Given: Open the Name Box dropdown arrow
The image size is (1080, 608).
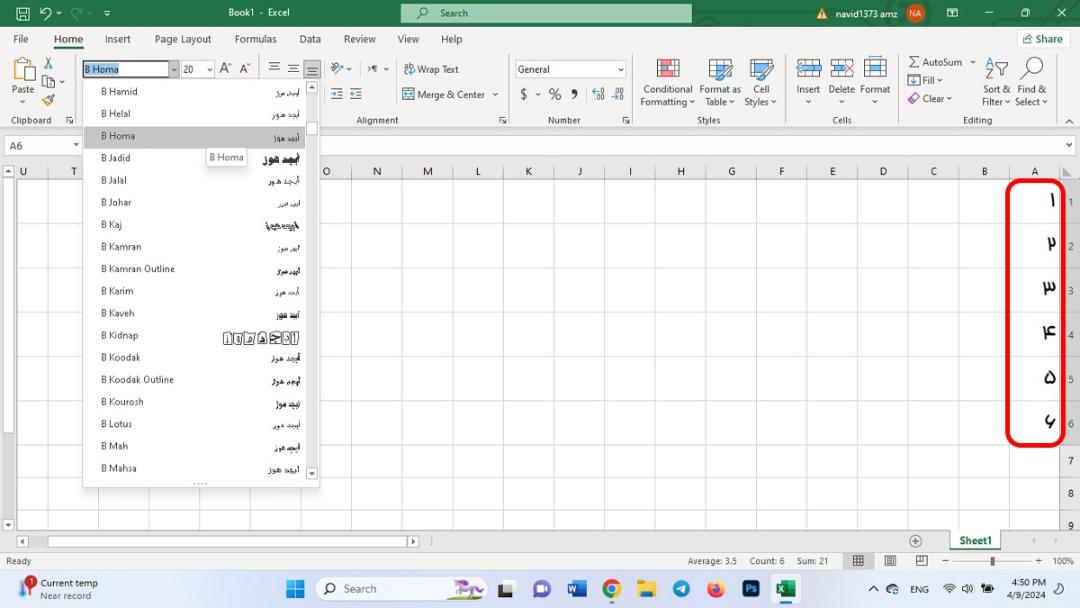Looking at the screenshot, I should coord(76,145).
